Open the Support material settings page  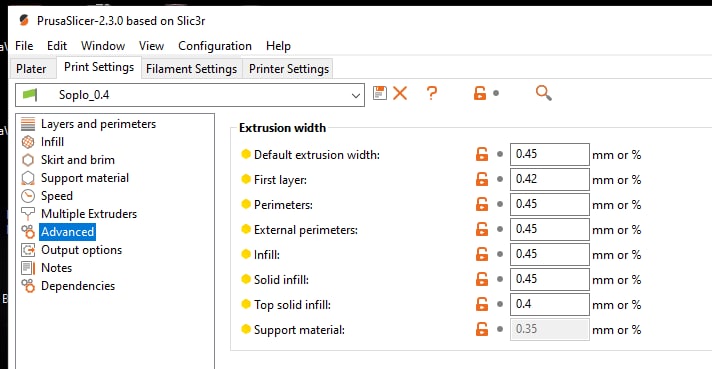click(x=84, y=178)
